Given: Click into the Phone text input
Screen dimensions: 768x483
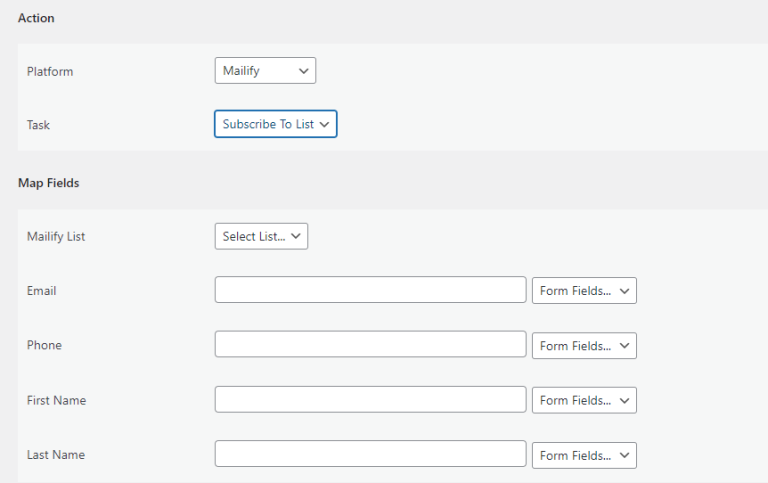Looking at the screenshot, I should [370, 344].
